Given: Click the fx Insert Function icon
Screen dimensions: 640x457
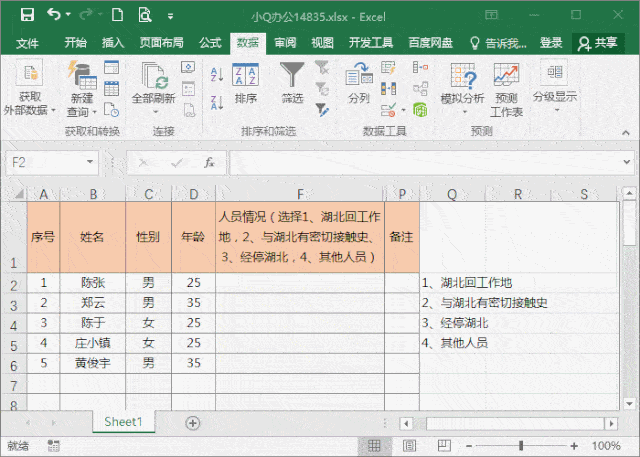Looking at the screenshot, I should coord(209,163).
